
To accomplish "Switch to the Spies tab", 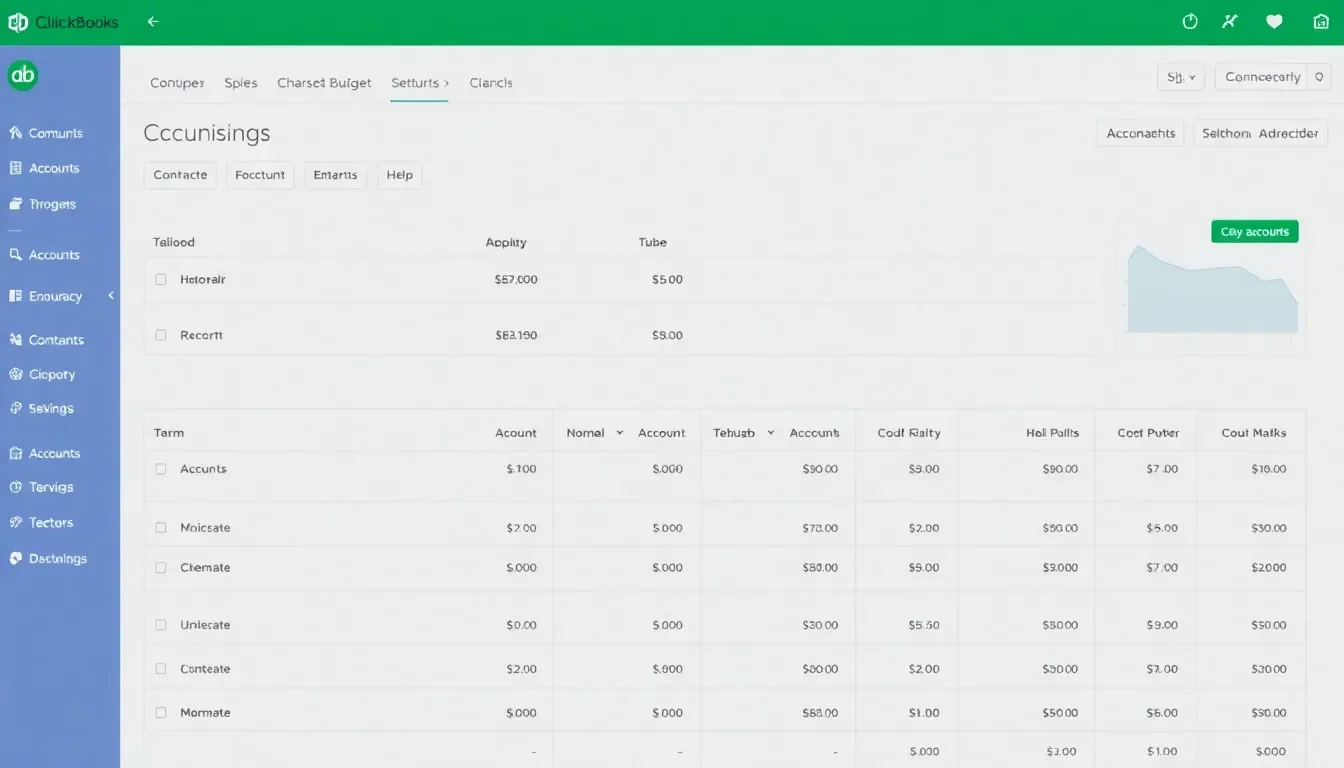I will [240, 83].
